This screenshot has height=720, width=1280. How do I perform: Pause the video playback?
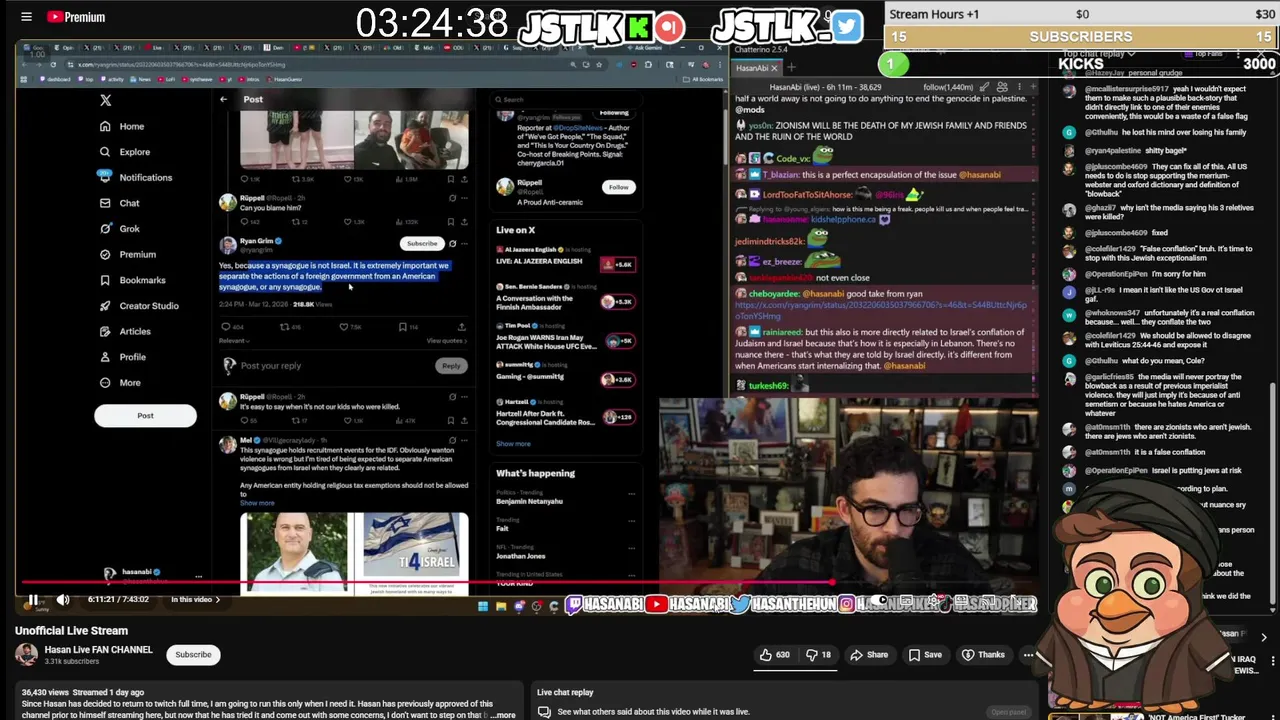pyautogui.click(x=32, y=599)
